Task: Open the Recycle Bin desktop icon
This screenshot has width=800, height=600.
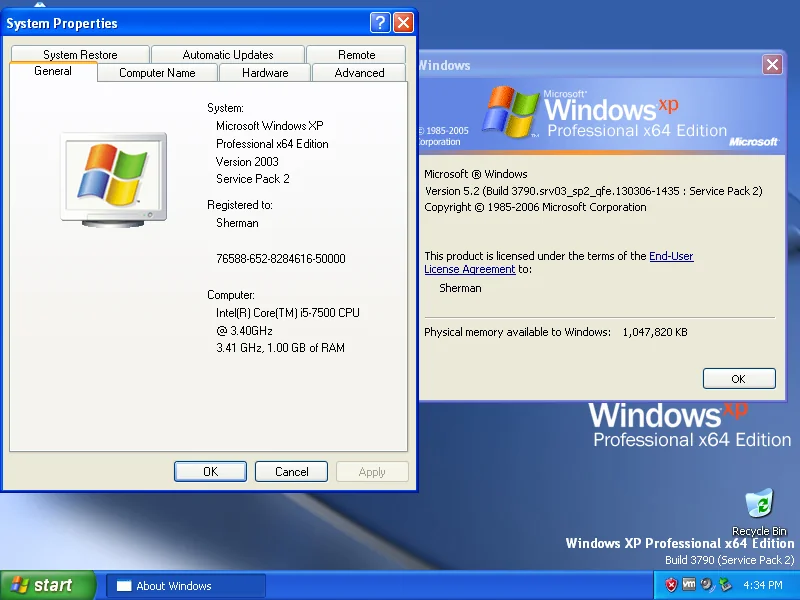Action: (759, 510)
